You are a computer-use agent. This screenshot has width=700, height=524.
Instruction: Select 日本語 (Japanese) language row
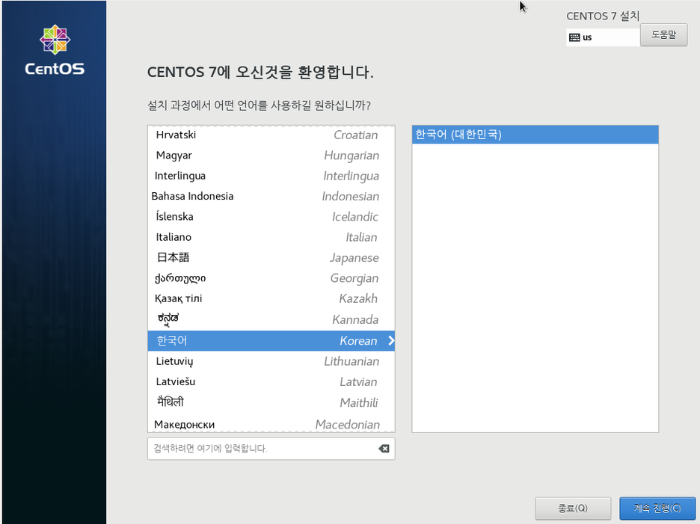(x=271, y=258)
